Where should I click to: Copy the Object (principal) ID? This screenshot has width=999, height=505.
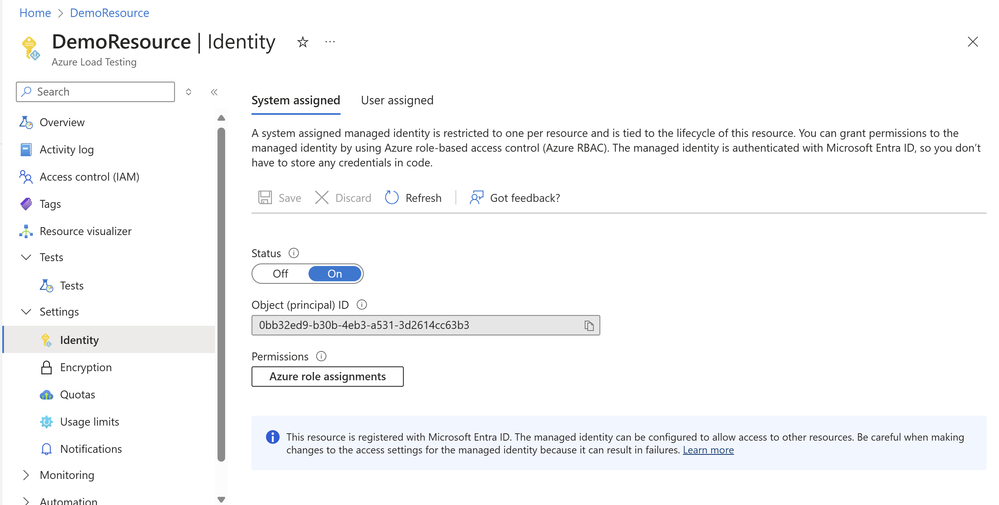(589, 325)
